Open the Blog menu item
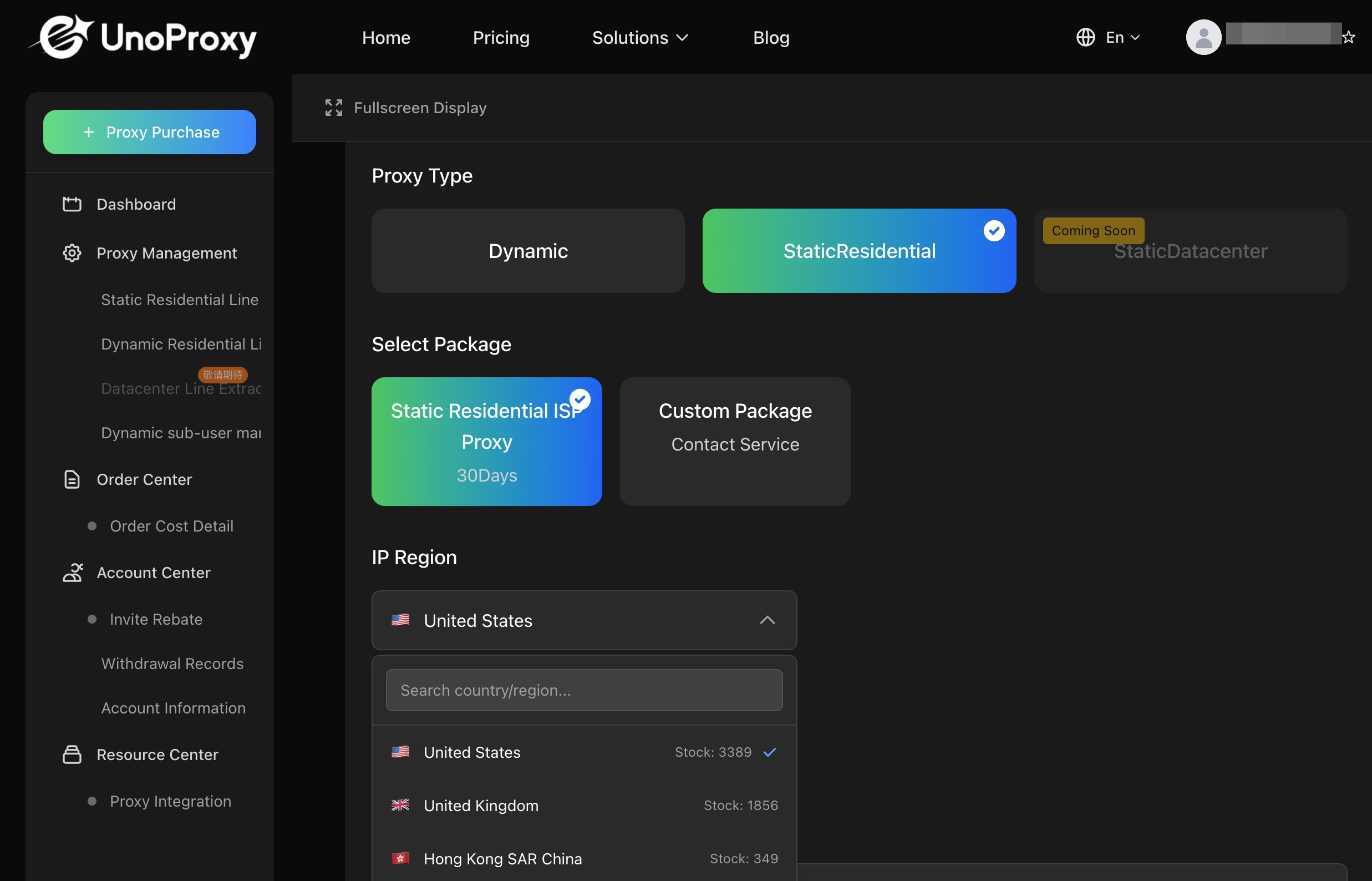This screenshot has width=1372, height=881. coord(771,38)
